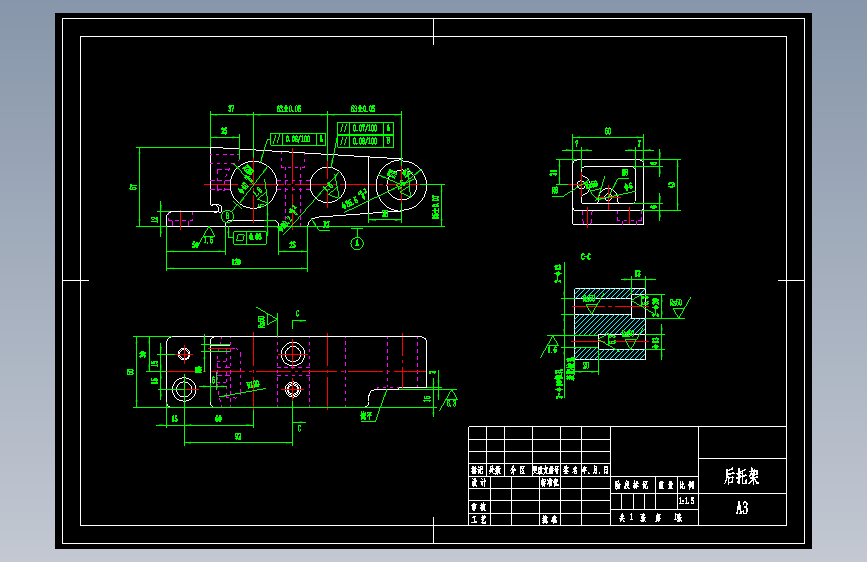Screen dimensions: 867x562
Task: Click the 设计 row label
Action: click(479, 482)
